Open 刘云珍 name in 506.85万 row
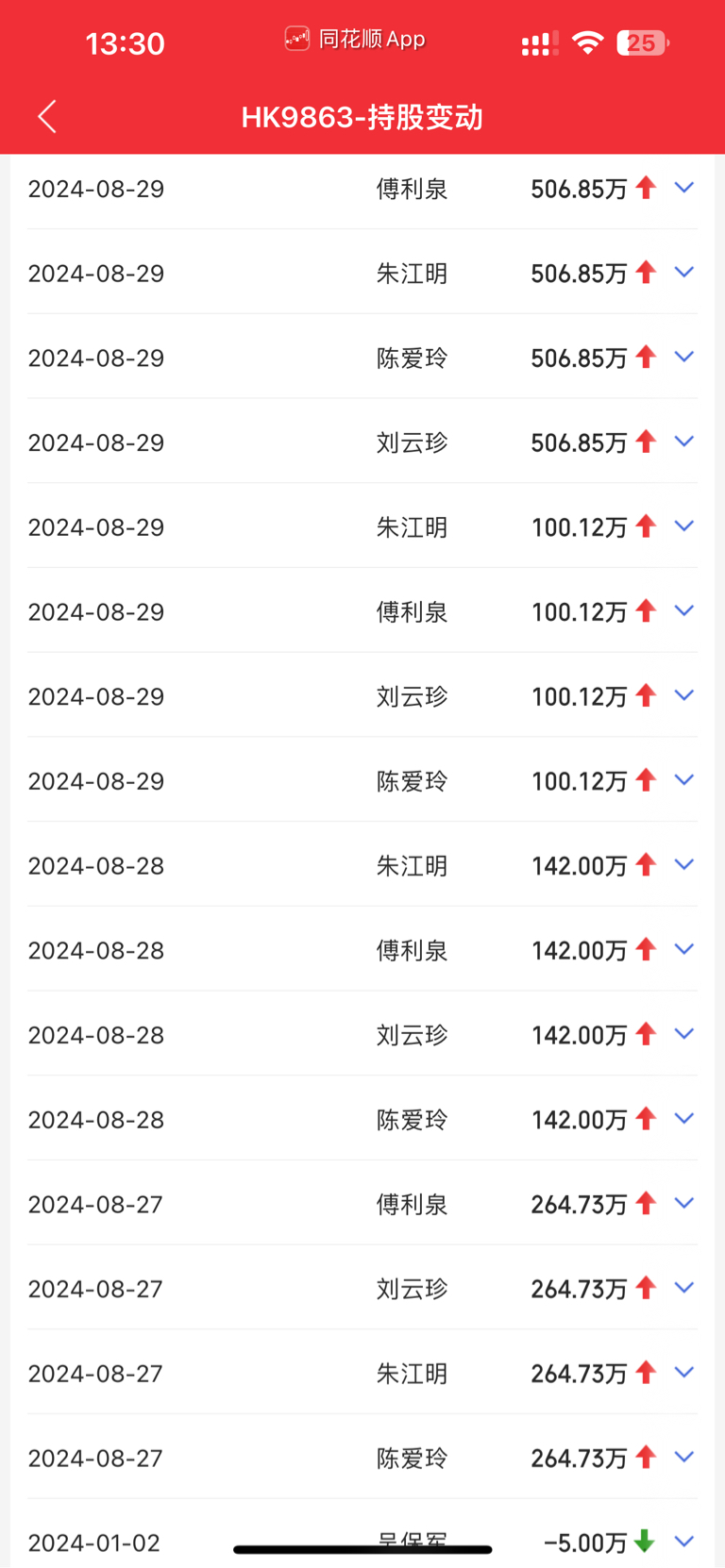This screenshot has width=725, height=1568. 412,442
